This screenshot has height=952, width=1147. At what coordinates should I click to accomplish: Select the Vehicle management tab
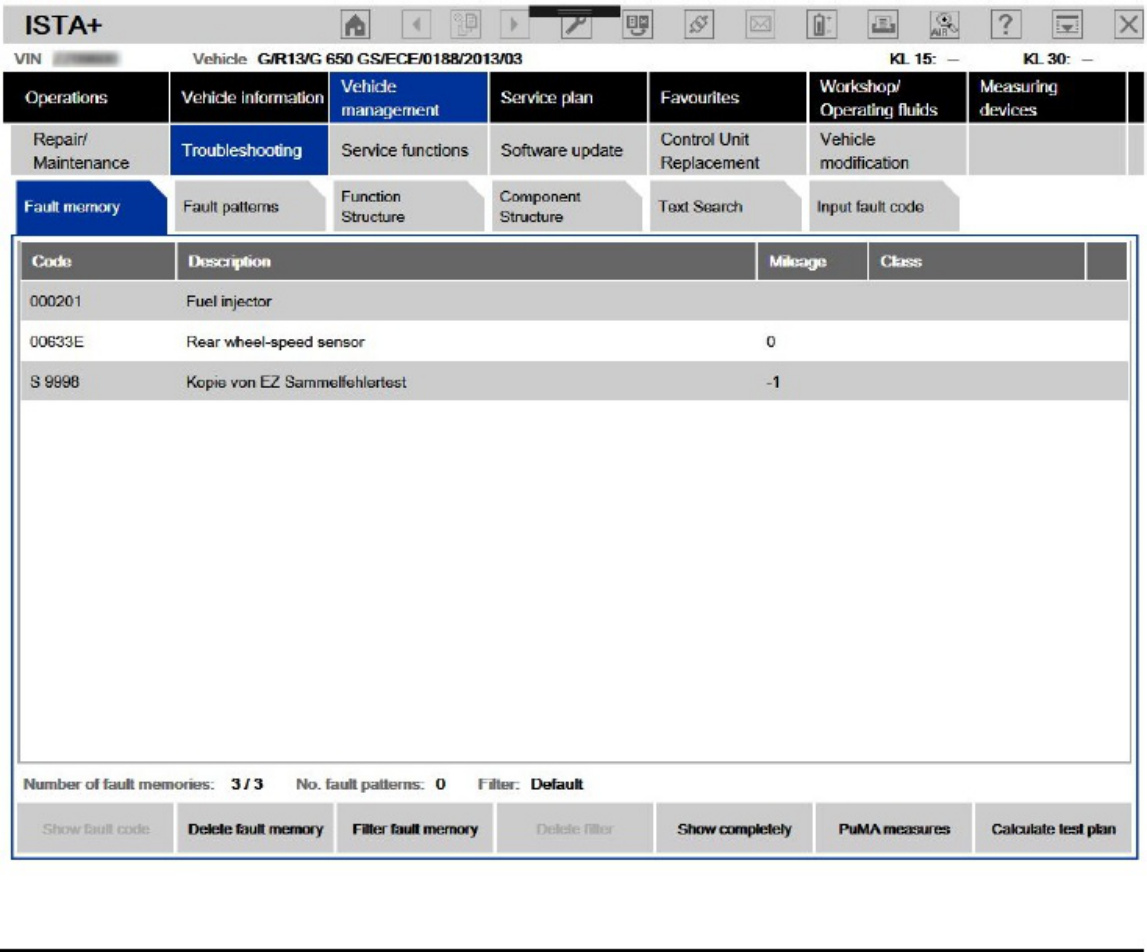tap(408, 97)
